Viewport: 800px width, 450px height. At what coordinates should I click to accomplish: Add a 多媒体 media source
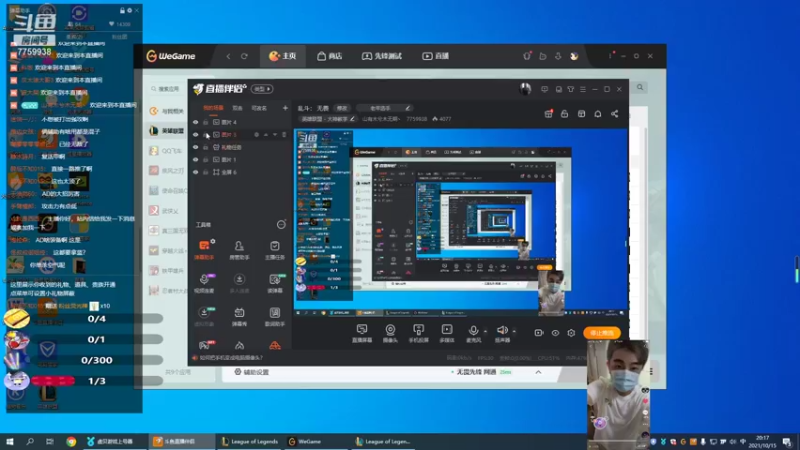(446, 333)
